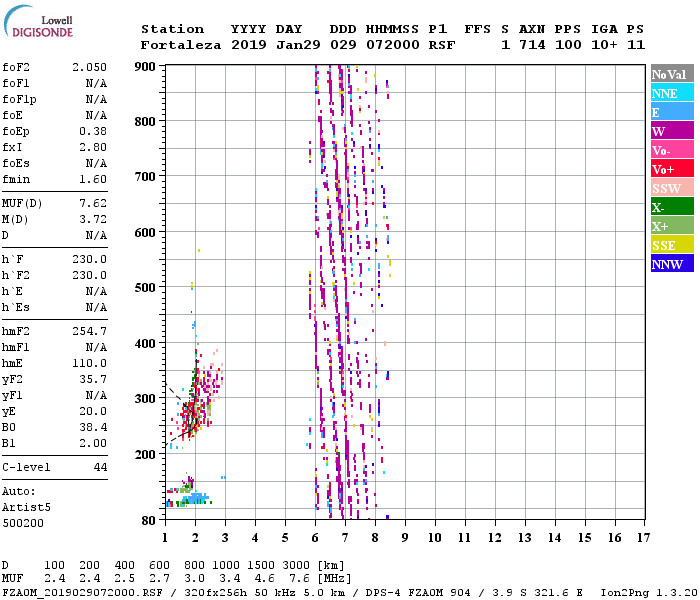Select the Vo- legend swatch
The image size is (700, 600).
click(x=672, y=150)
